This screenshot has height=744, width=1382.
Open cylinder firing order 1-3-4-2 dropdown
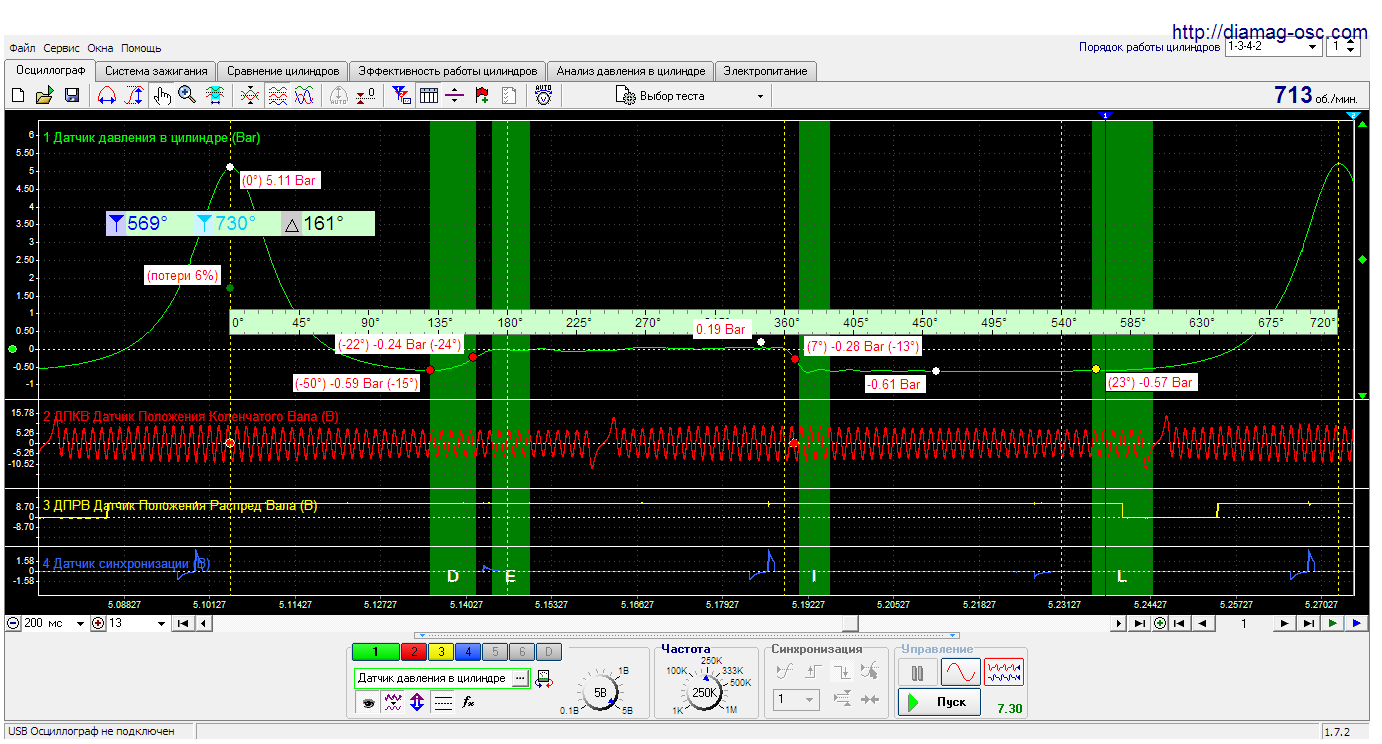tap(1272, 47)
